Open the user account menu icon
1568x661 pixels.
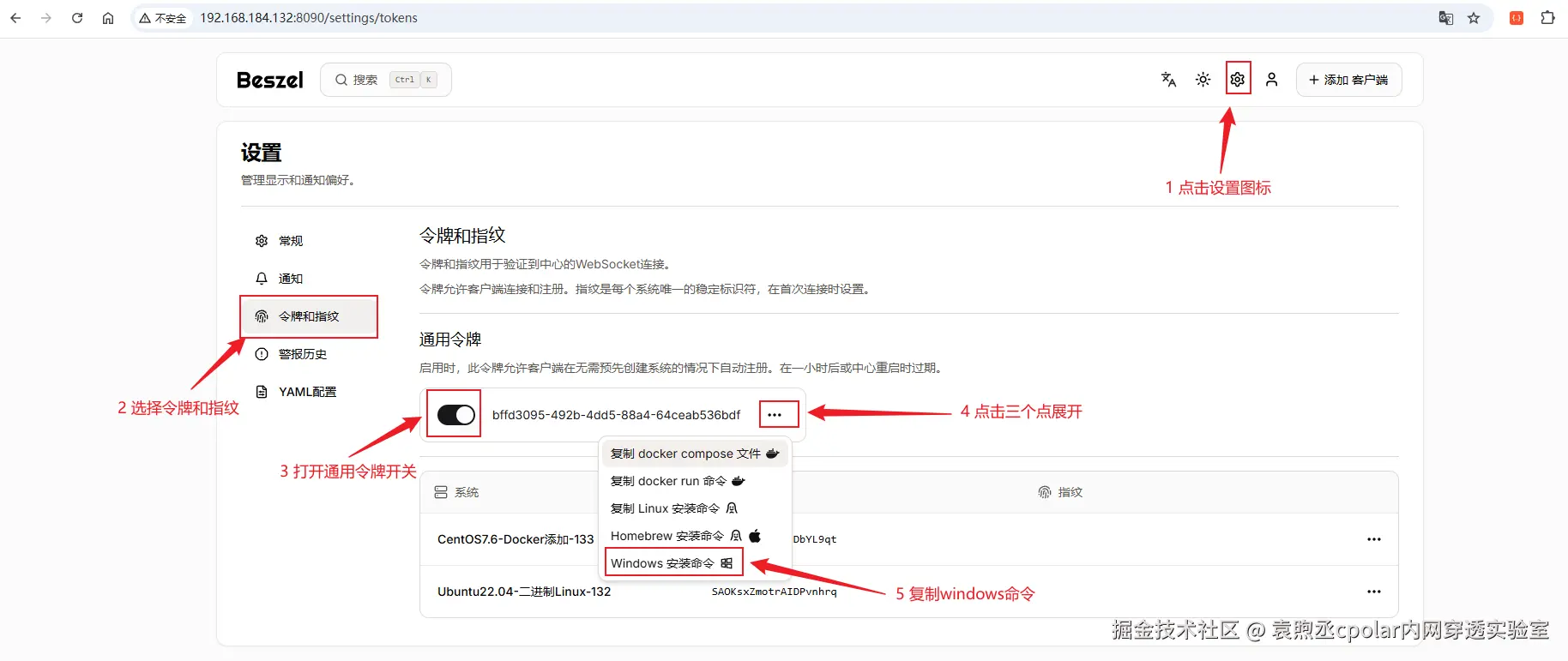pos(1272,80)
